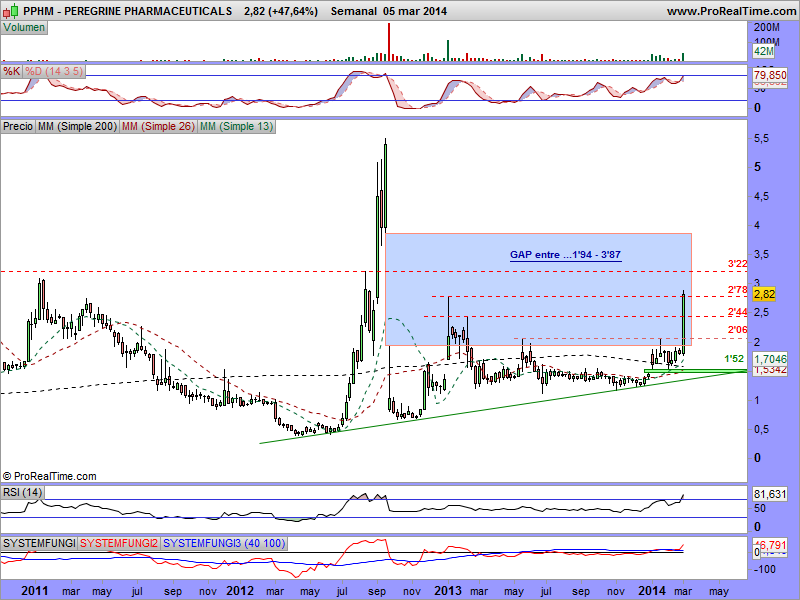Click the Precio panel label
This screenshot has height=600, width=800.
[x=18, y=126]
